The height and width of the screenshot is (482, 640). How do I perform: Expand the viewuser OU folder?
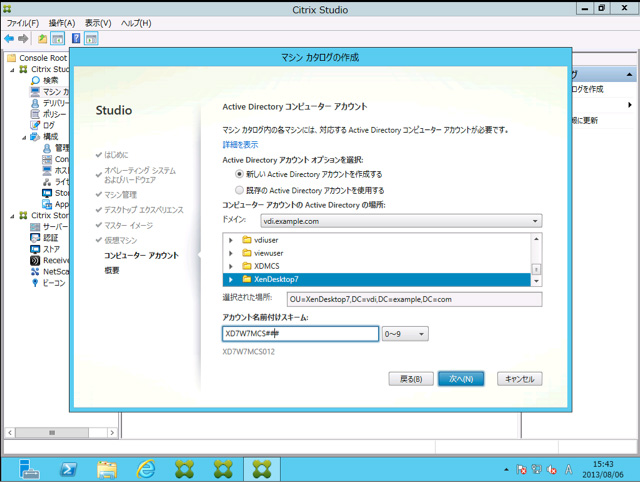click(x=231, y=253)
